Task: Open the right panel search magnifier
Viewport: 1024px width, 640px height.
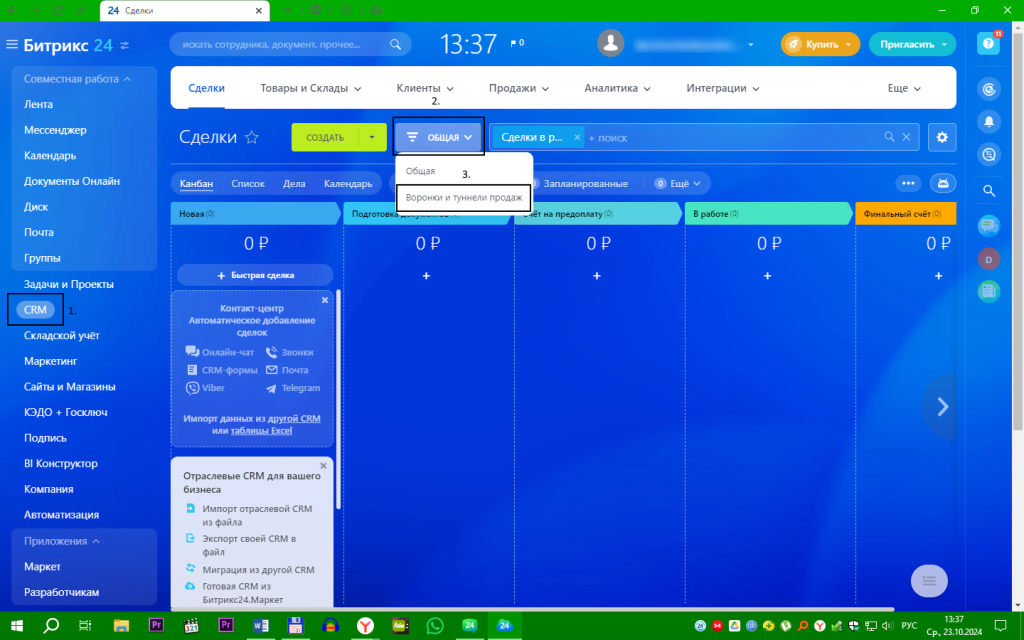Action: (x=989, y=191)
